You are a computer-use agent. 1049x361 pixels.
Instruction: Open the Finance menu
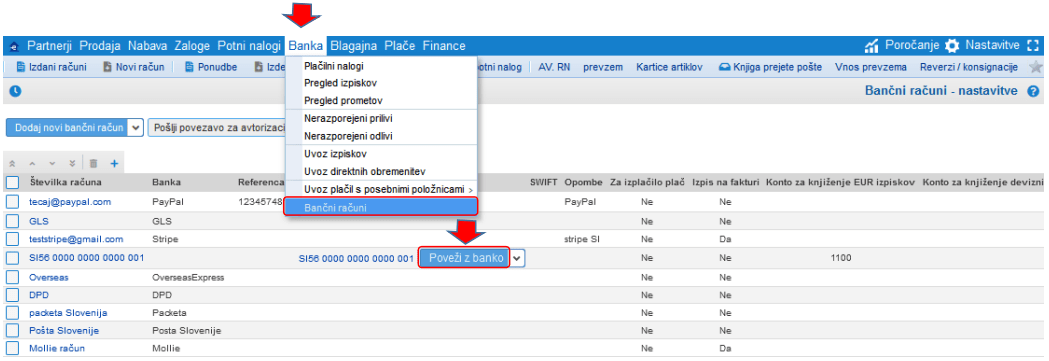tap(444, 46)
